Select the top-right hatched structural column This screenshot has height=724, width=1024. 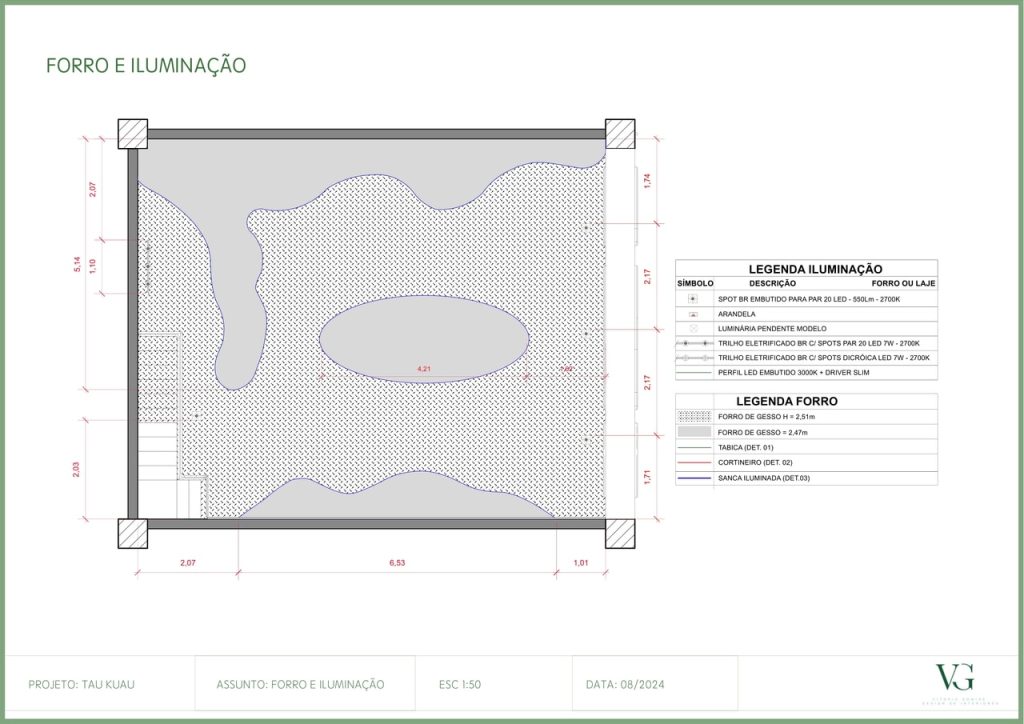point(619,133)
